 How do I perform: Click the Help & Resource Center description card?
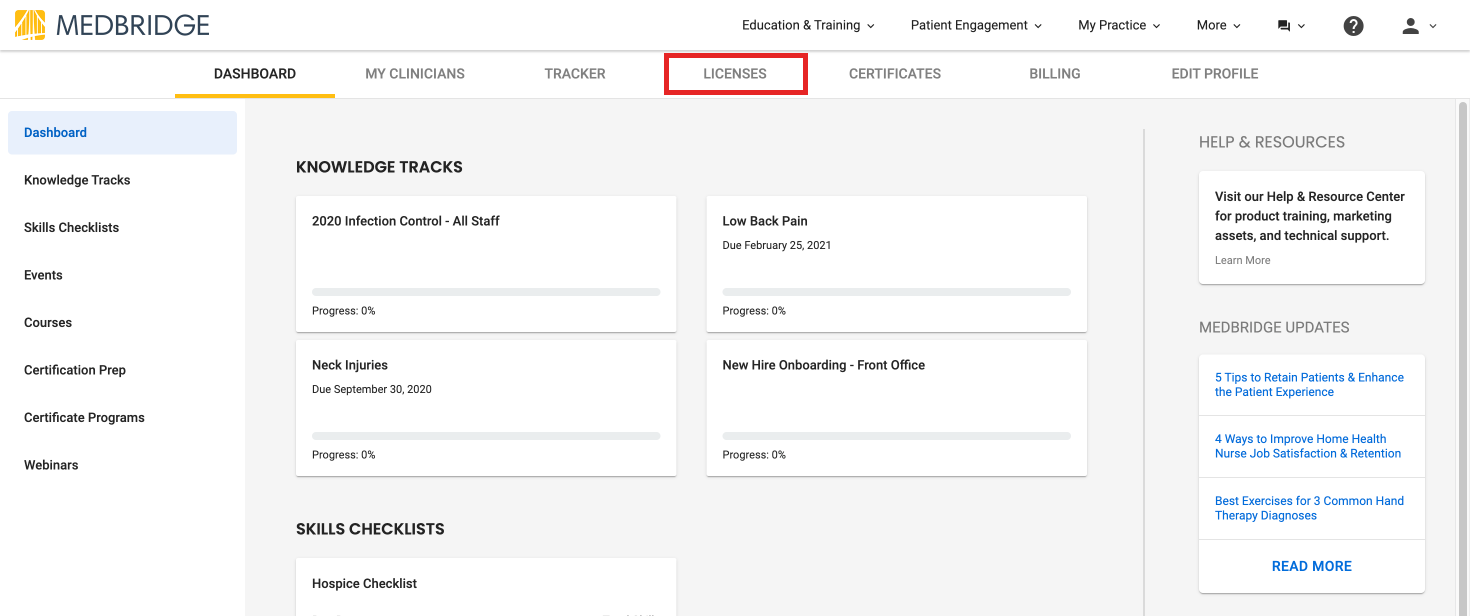point(1312,227)
